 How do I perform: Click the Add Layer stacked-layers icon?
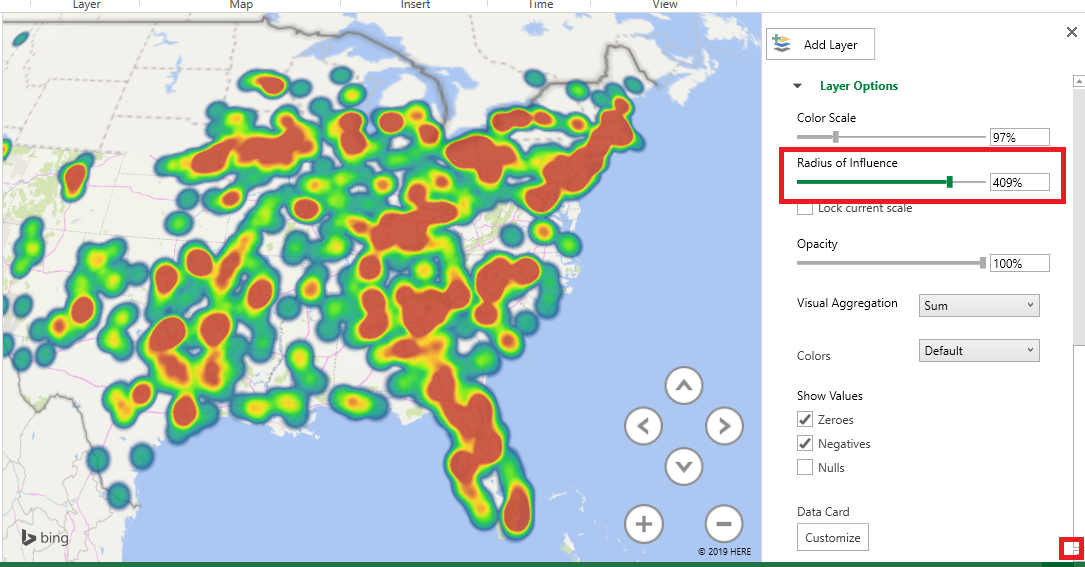coord(782,44)
